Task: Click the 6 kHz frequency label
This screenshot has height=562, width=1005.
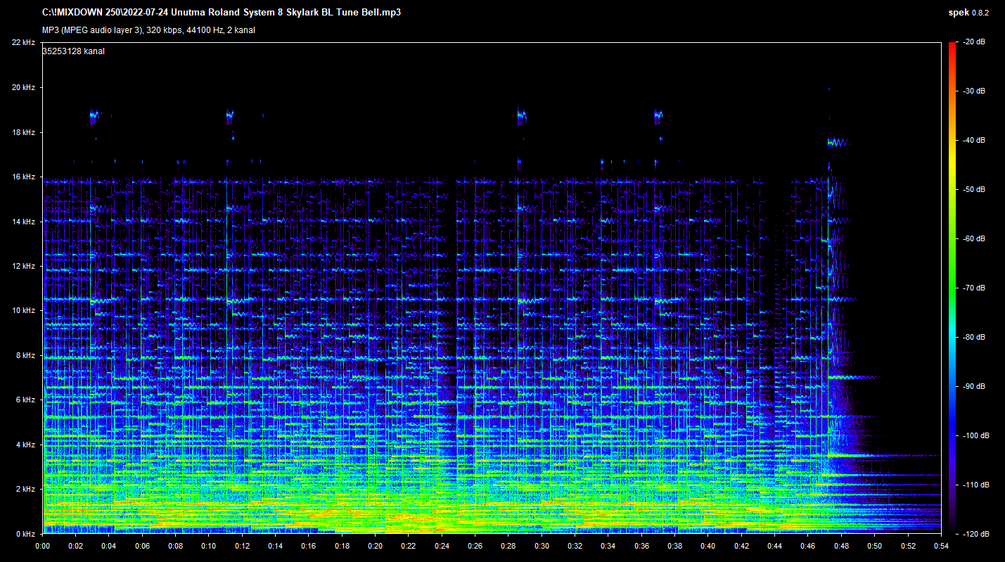Action: tap(26, 399)
